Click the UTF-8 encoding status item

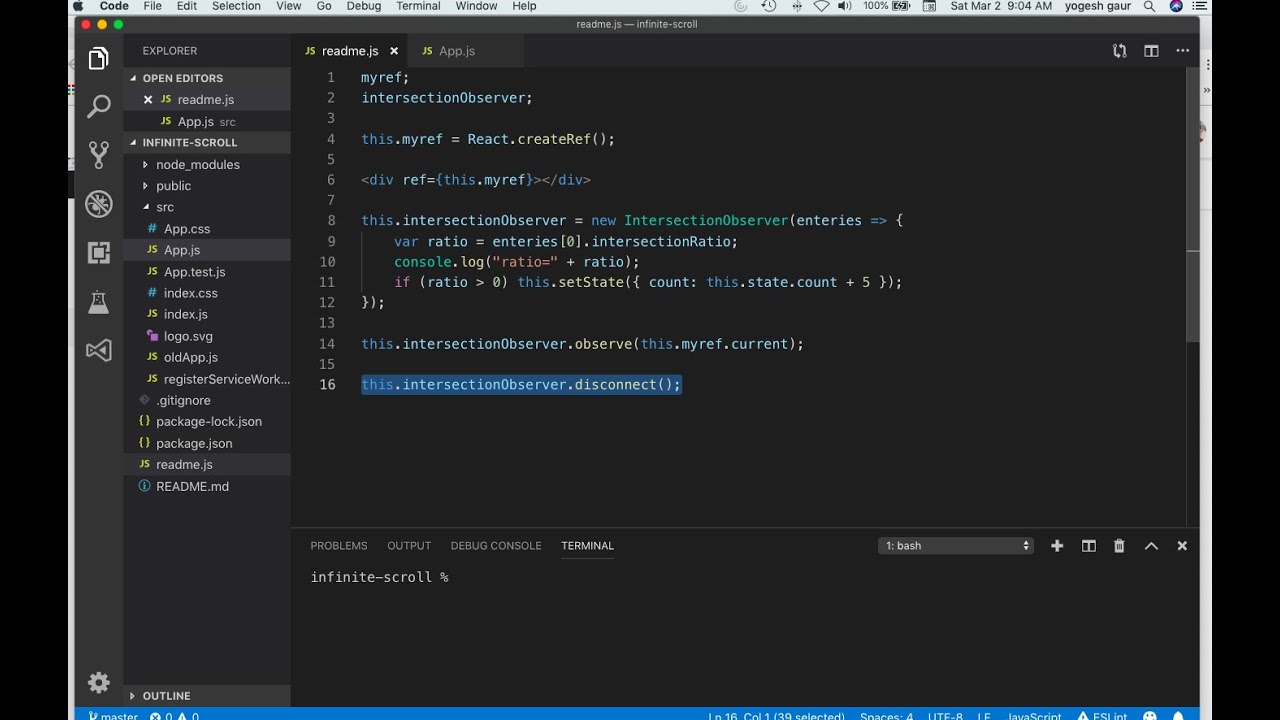tap(945, 715)
